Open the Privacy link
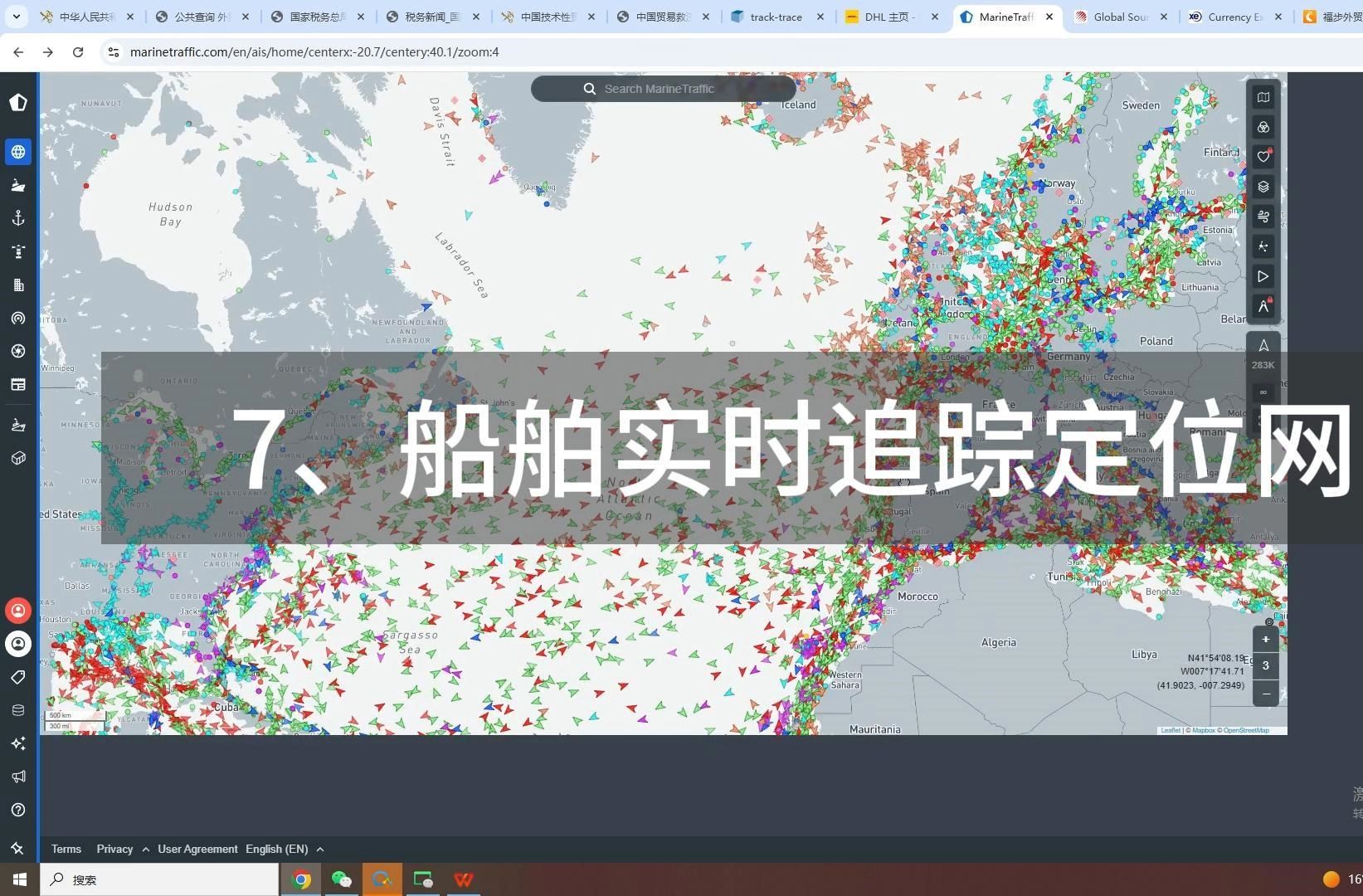 [x=114, y=849]
